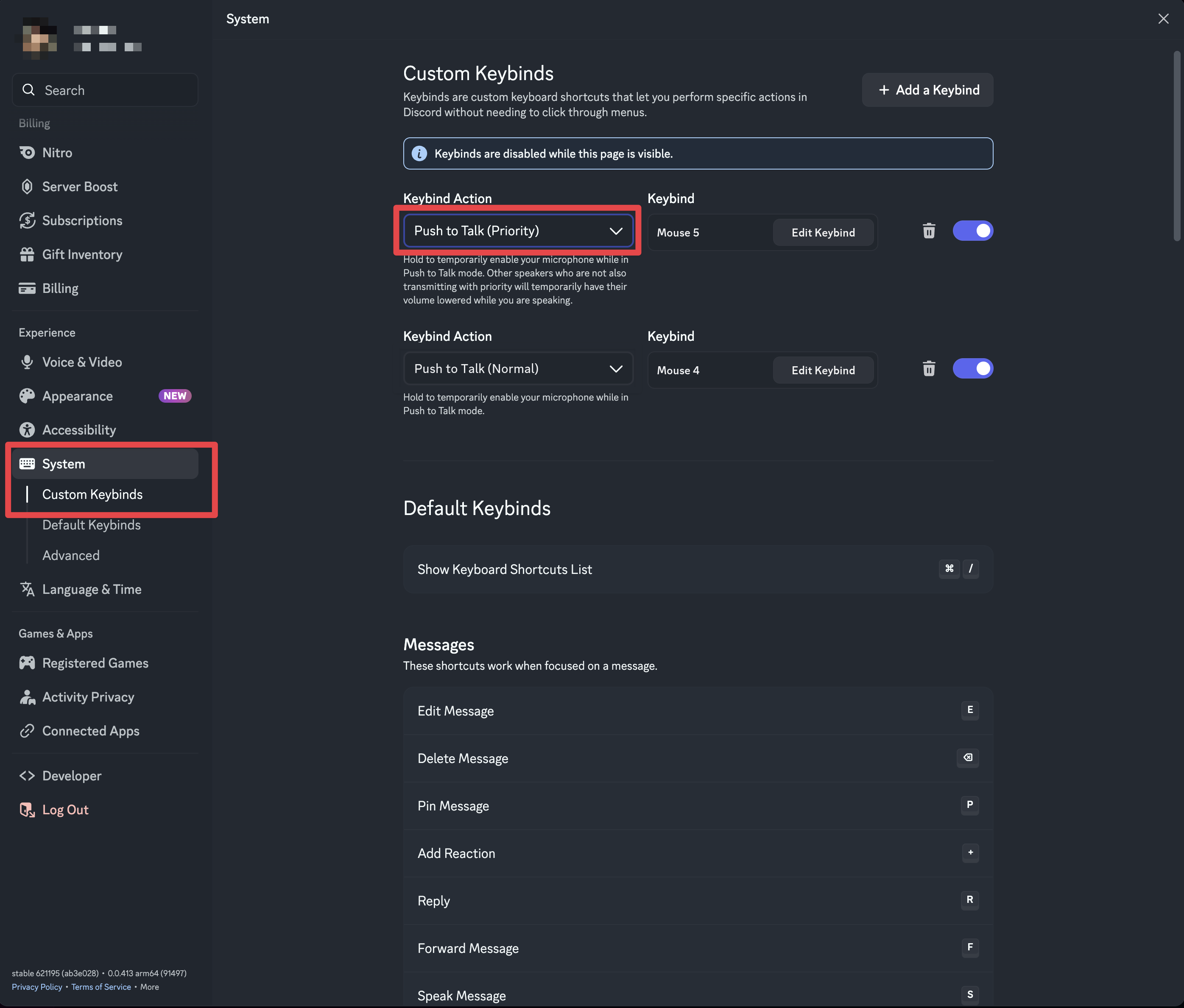Click the Gift Inventory gift icon
This screenshot has height=1008, width=1184.
pos(27,254)
